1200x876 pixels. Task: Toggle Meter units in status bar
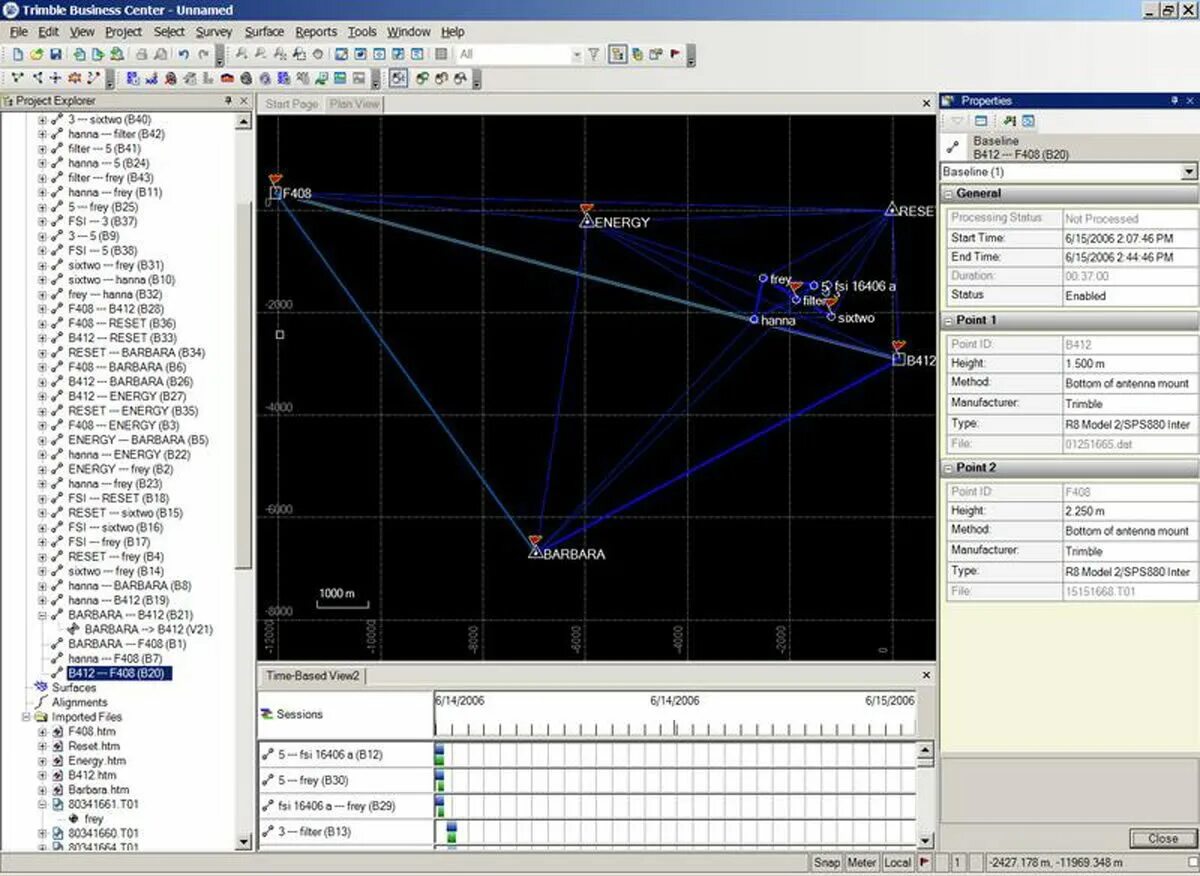click(862, 862)
